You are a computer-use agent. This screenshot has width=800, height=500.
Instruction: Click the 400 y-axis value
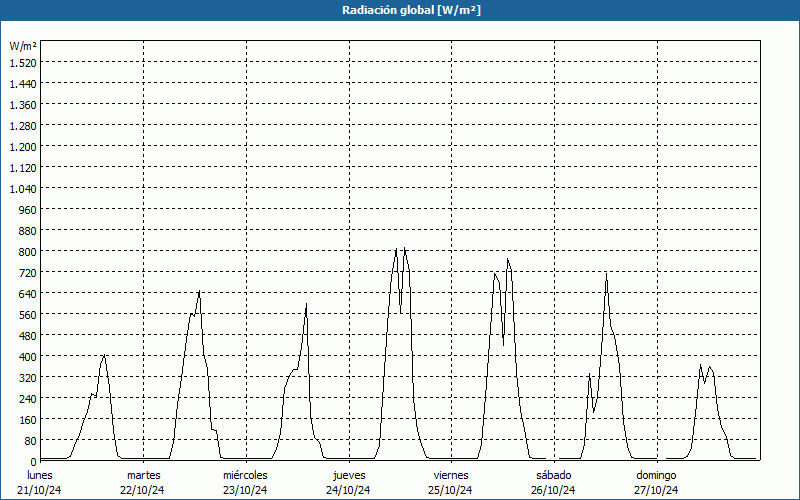pos(28,357)
